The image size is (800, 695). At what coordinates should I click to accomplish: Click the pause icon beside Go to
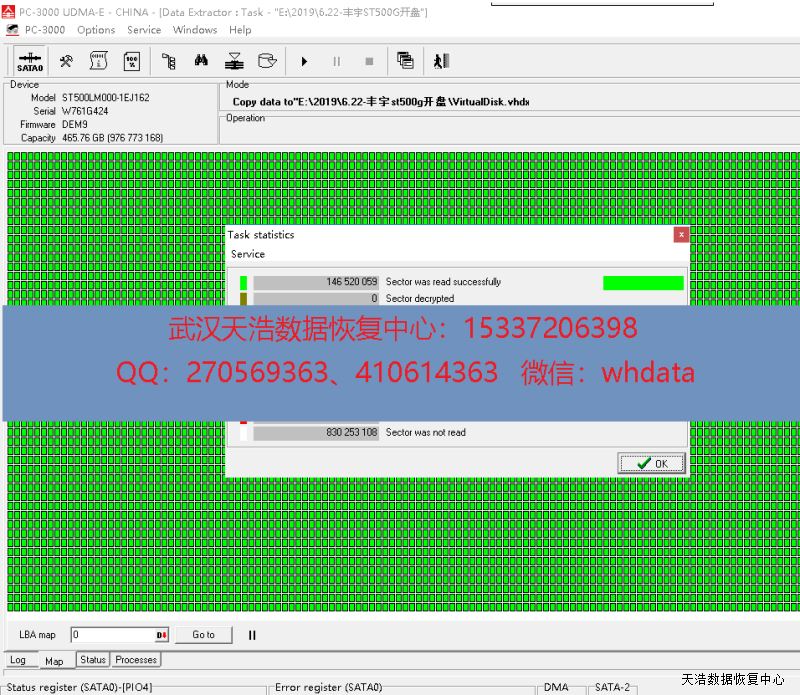click(252, 635)
